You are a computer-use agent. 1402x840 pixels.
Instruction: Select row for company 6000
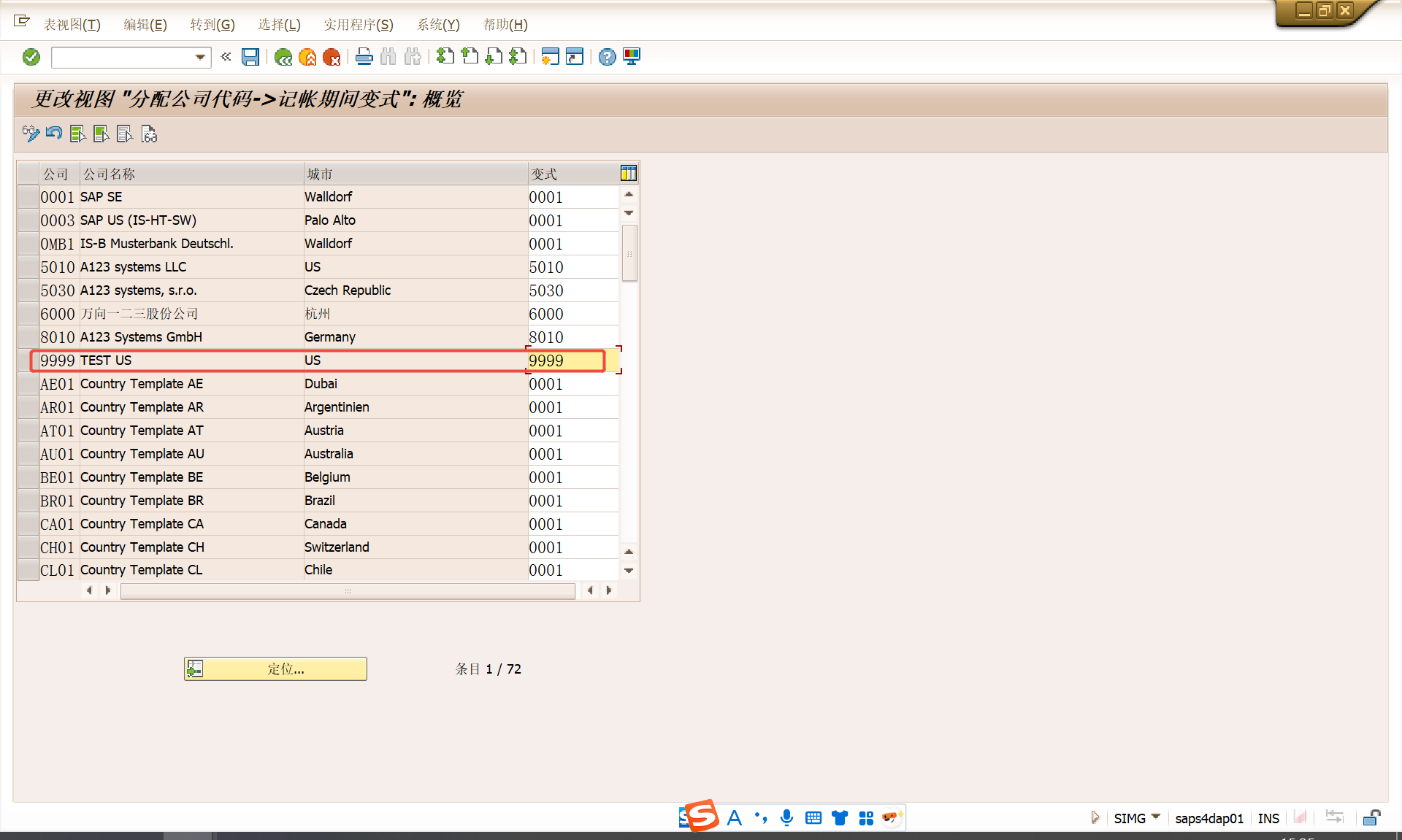tap(28, 314)
